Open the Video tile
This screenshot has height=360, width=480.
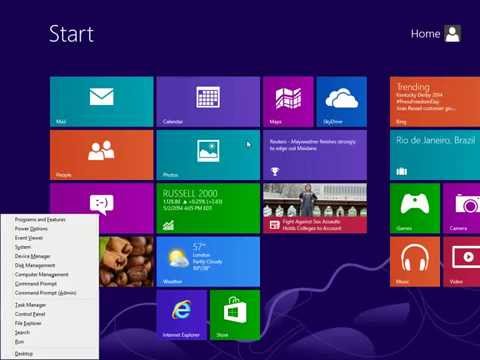(462, 262)
